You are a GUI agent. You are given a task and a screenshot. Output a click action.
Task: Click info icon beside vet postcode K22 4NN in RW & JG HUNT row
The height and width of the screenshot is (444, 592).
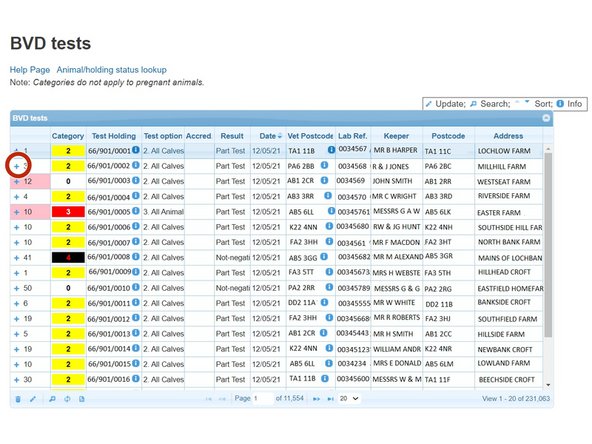coord(329,226)
